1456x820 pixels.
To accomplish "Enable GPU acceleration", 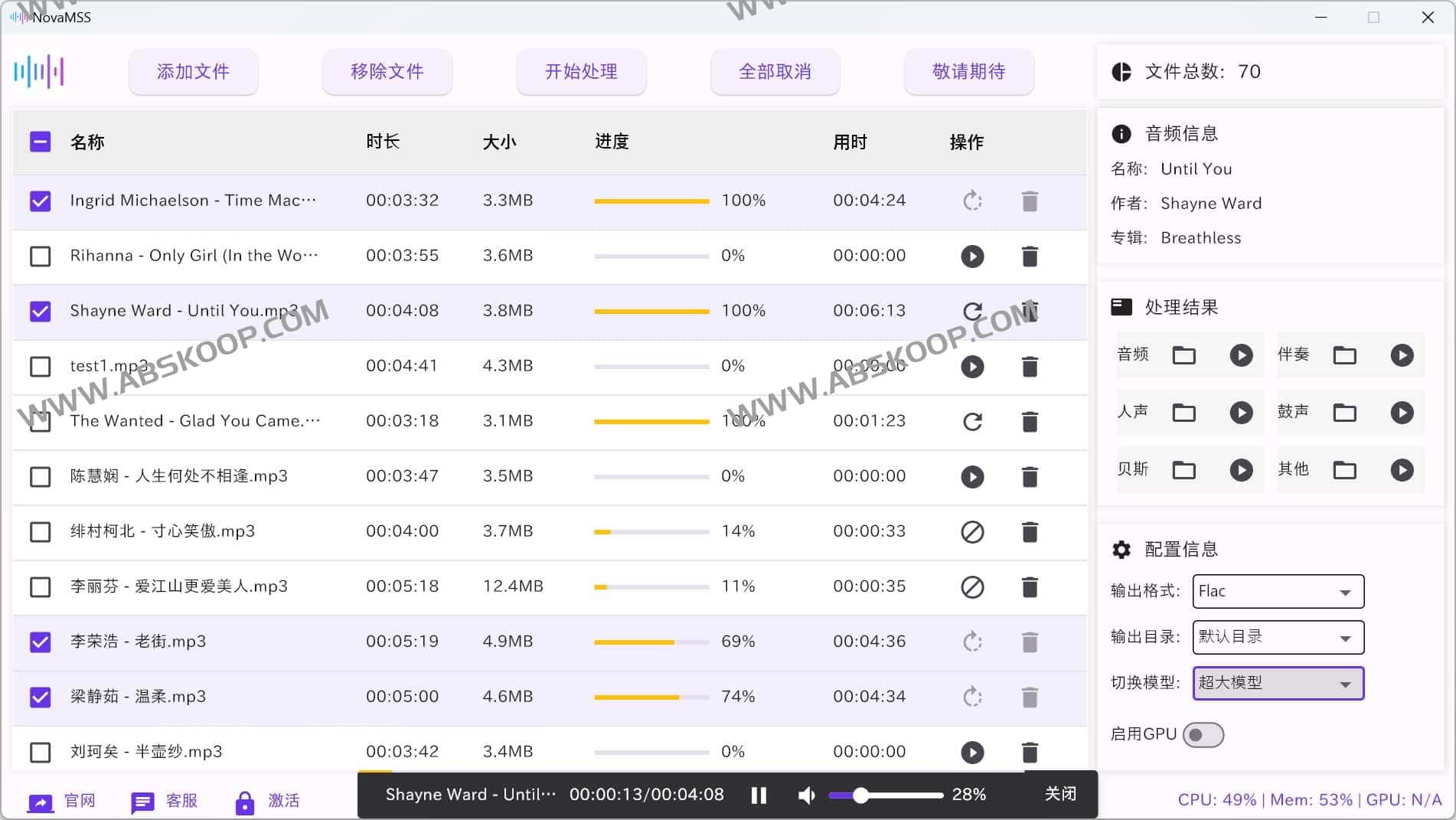I will tap(1203, 734).
